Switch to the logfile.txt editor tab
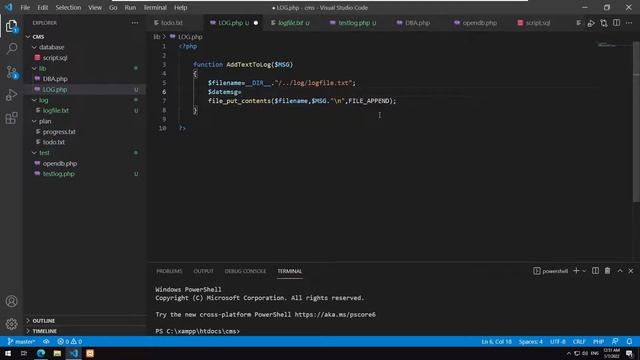Viewport: 640px width, 360px height. (290, 23)
